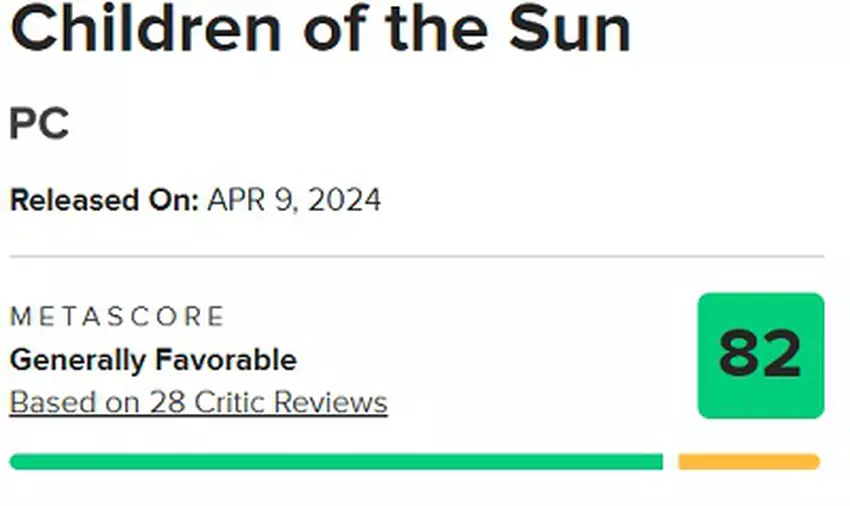Image resolution: width=850 pixels, height=506 pixels.
Task: Click the "Children of the Sun" title
Action: pyautogui.click(x=320, y=29)
